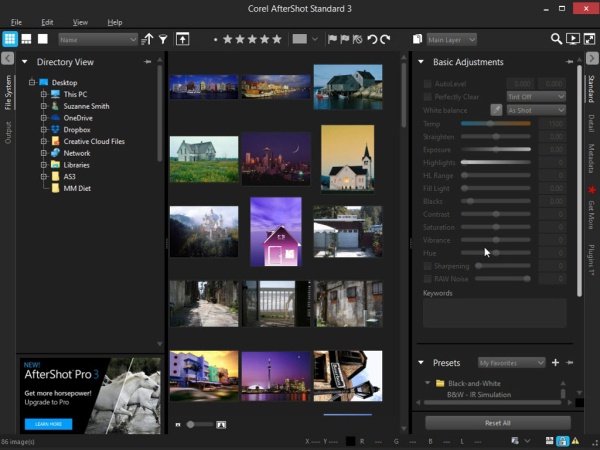
Task: Click the Keywords text field
Action: (x=494, y=313)
